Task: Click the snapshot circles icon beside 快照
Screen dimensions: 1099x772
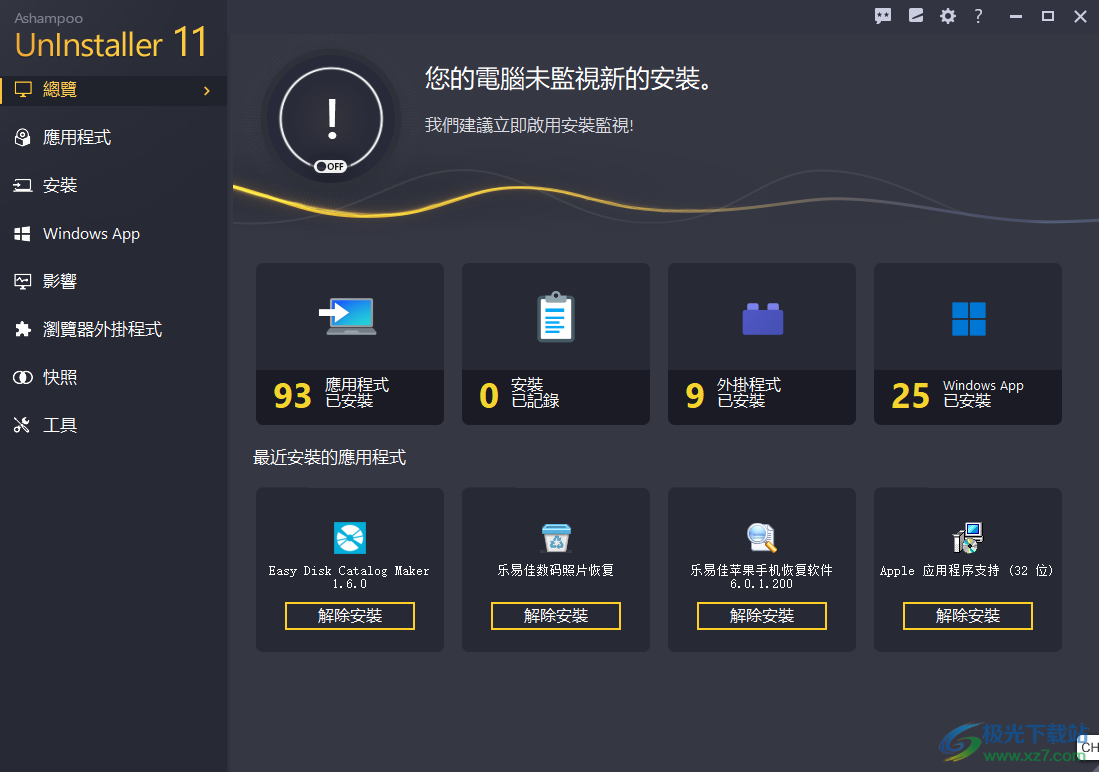Action: pos(22,377)
